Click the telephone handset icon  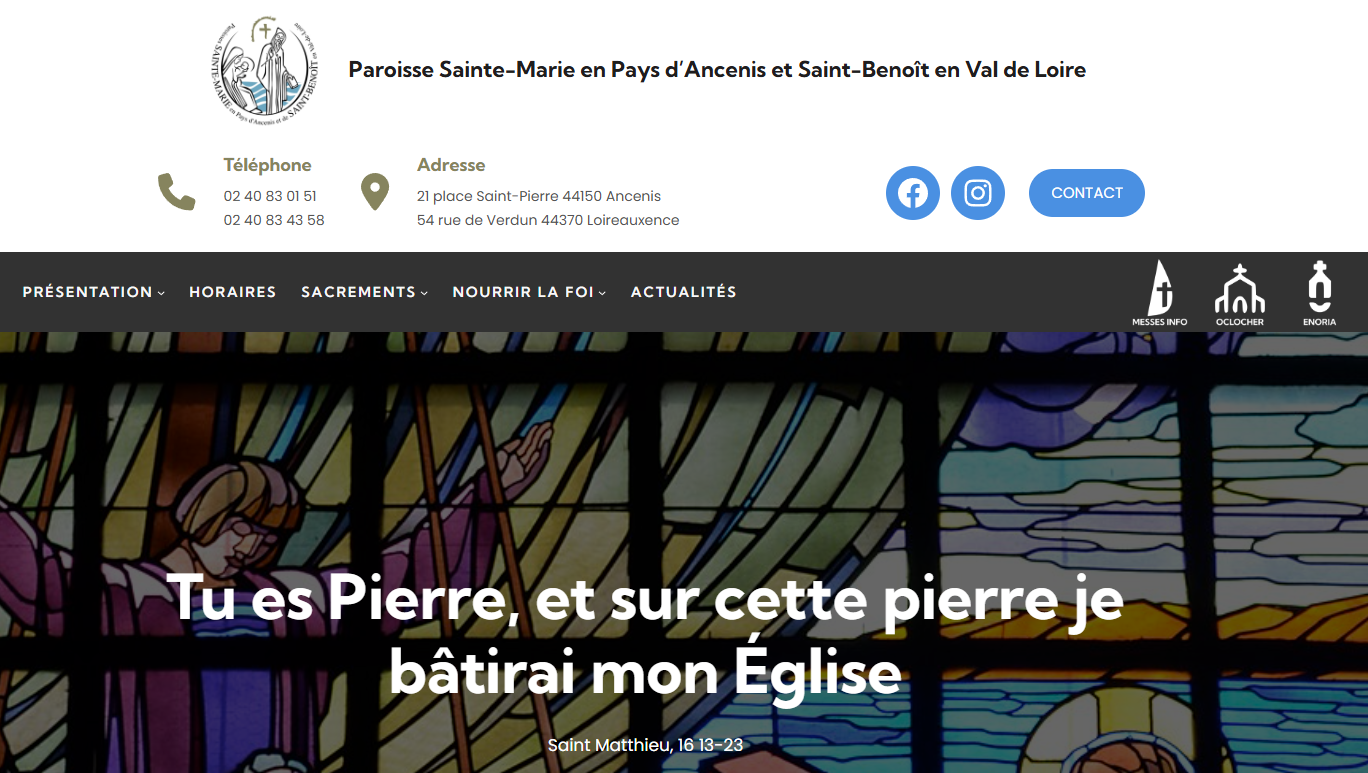tap(177, 192)
